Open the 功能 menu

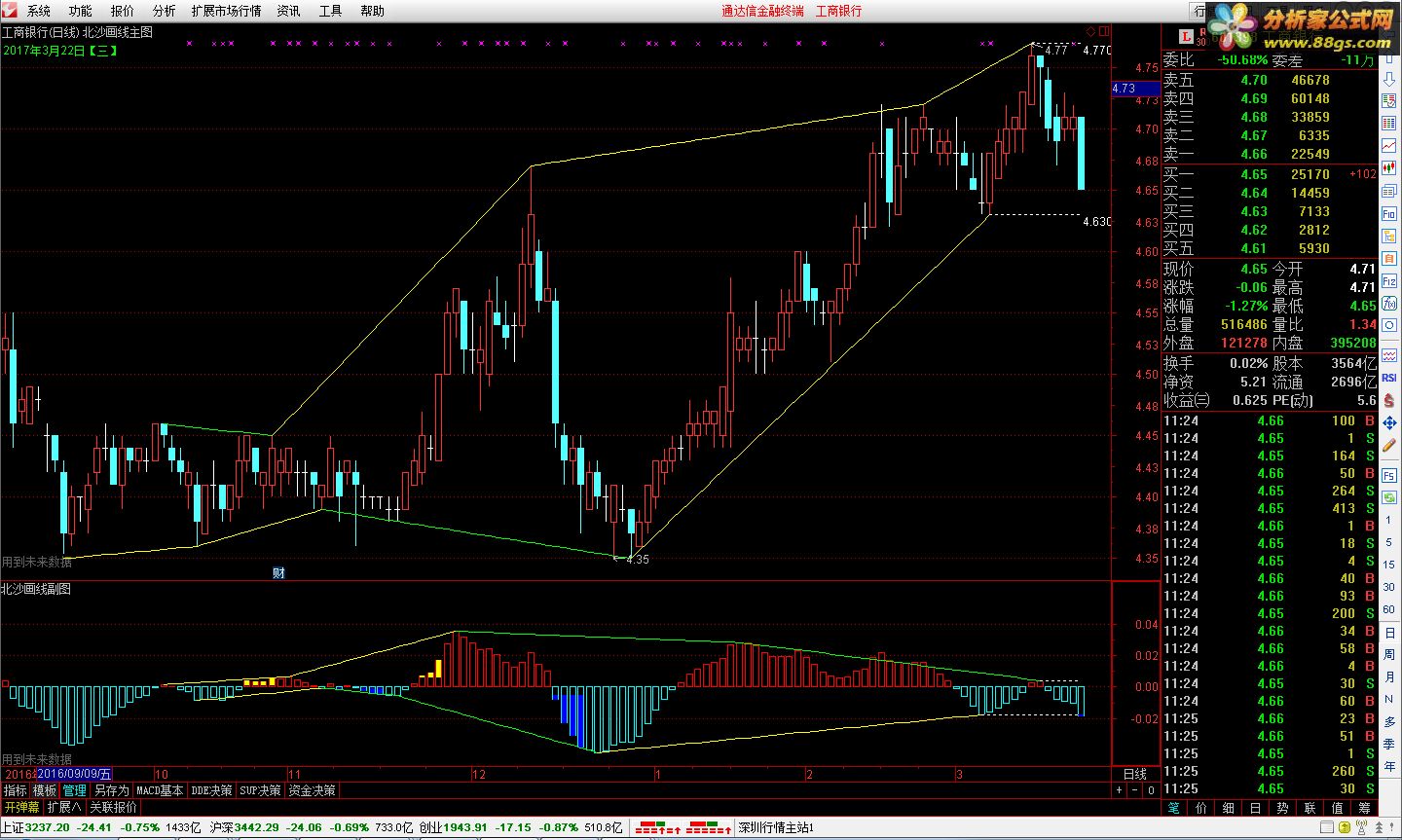pos(80,11)
